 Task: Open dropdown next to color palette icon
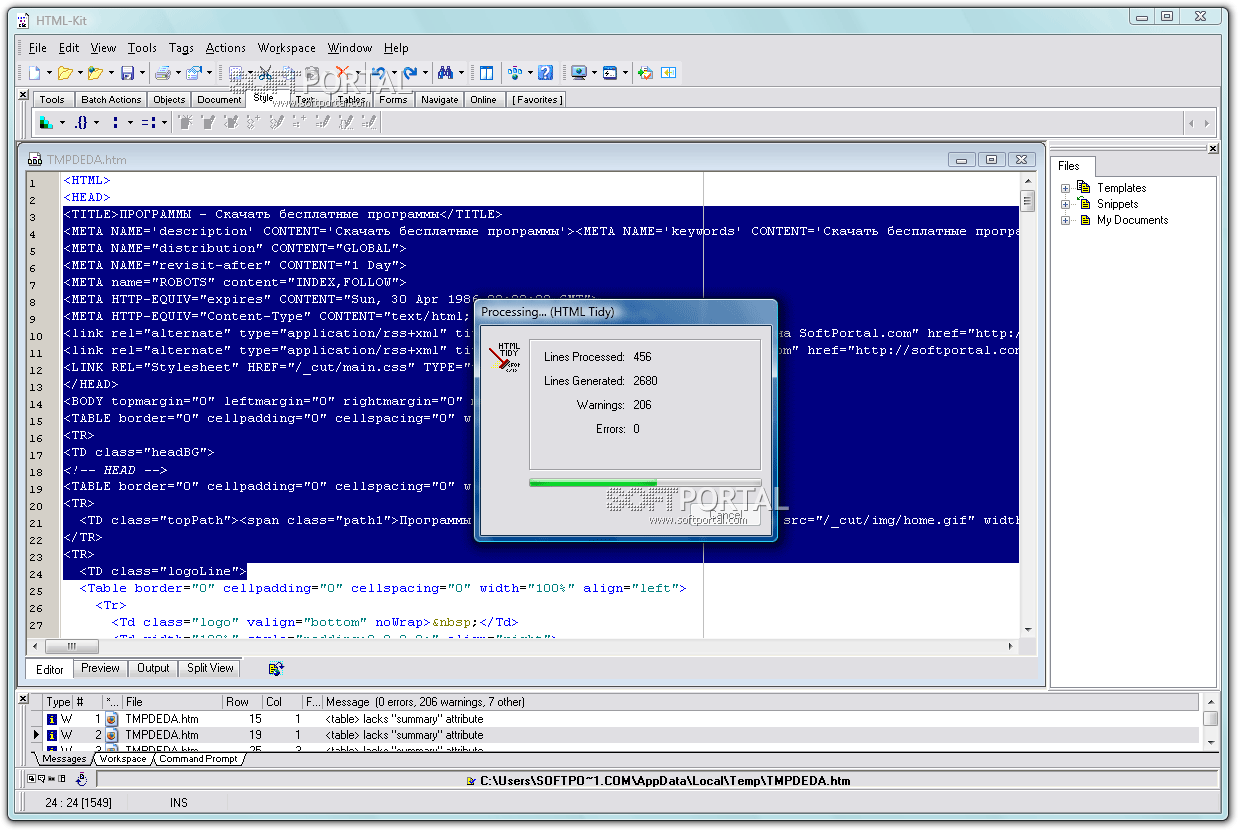pyautogui.click(x=62, y=123)
